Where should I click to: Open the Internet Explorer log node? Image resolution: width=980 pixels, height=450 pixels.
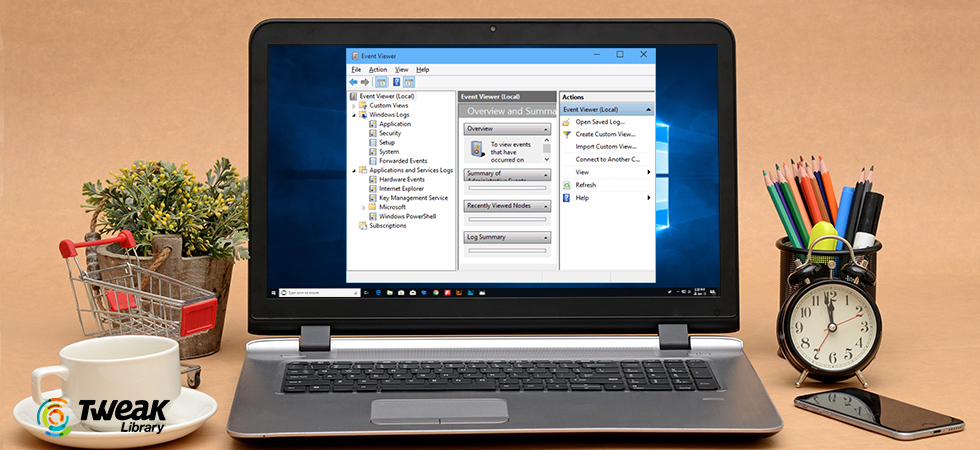coord(401,189)
